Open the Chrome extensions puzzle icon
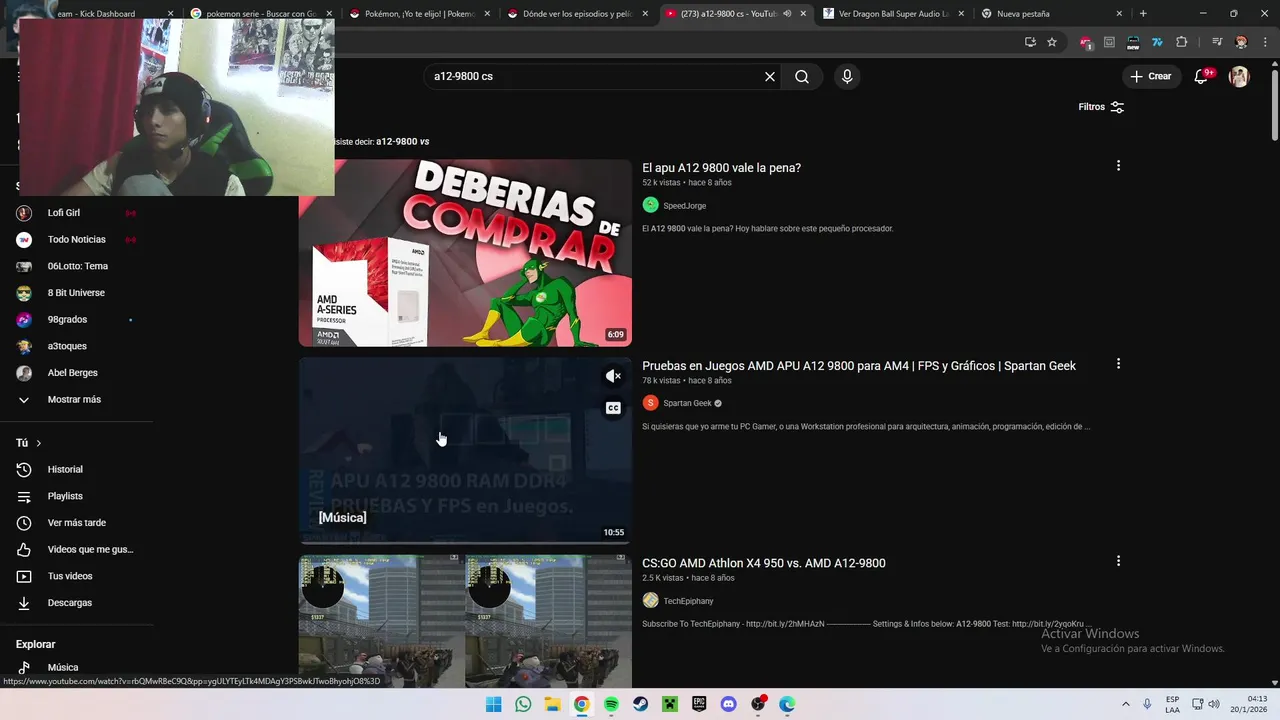 coord(1182,42)
